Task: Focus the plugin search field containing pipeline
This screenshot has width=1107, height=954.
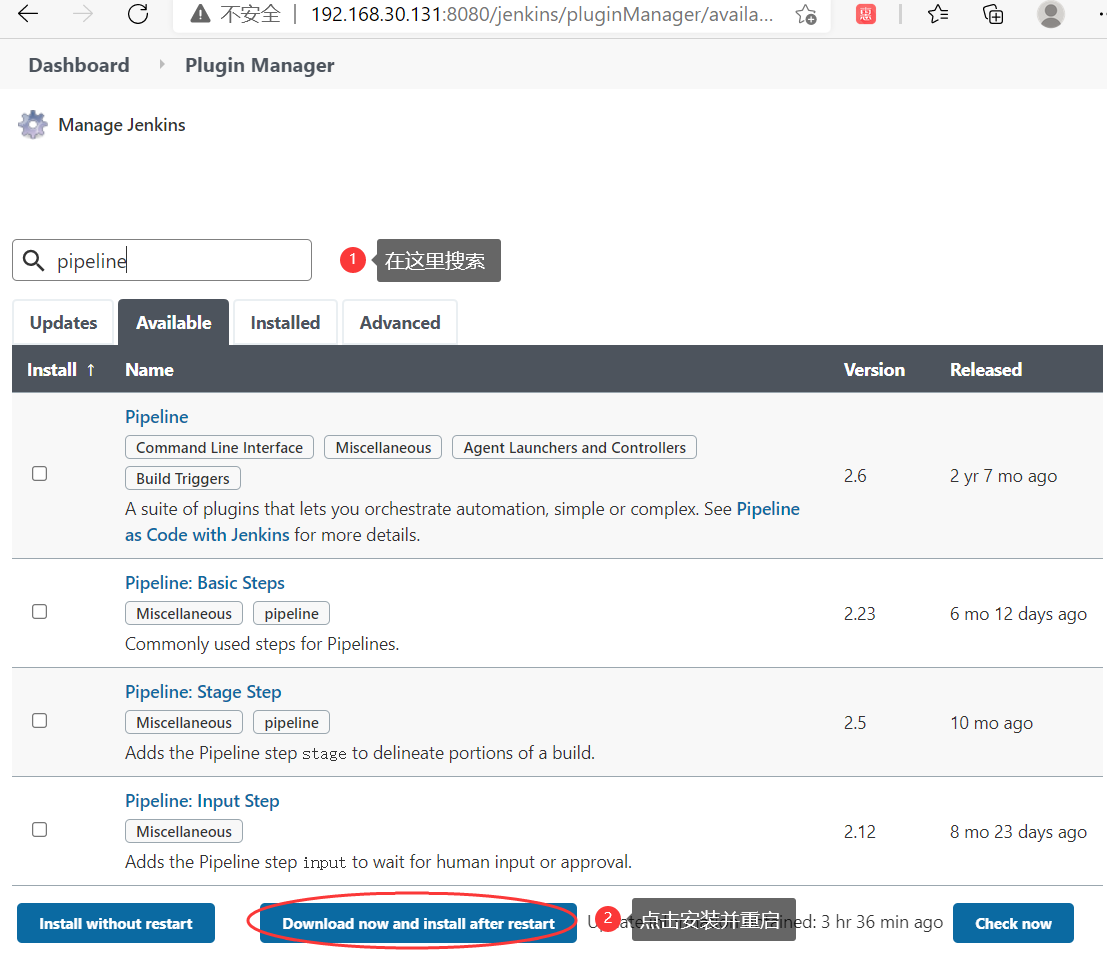Action: pyautogui.click(x=162, y=261)
